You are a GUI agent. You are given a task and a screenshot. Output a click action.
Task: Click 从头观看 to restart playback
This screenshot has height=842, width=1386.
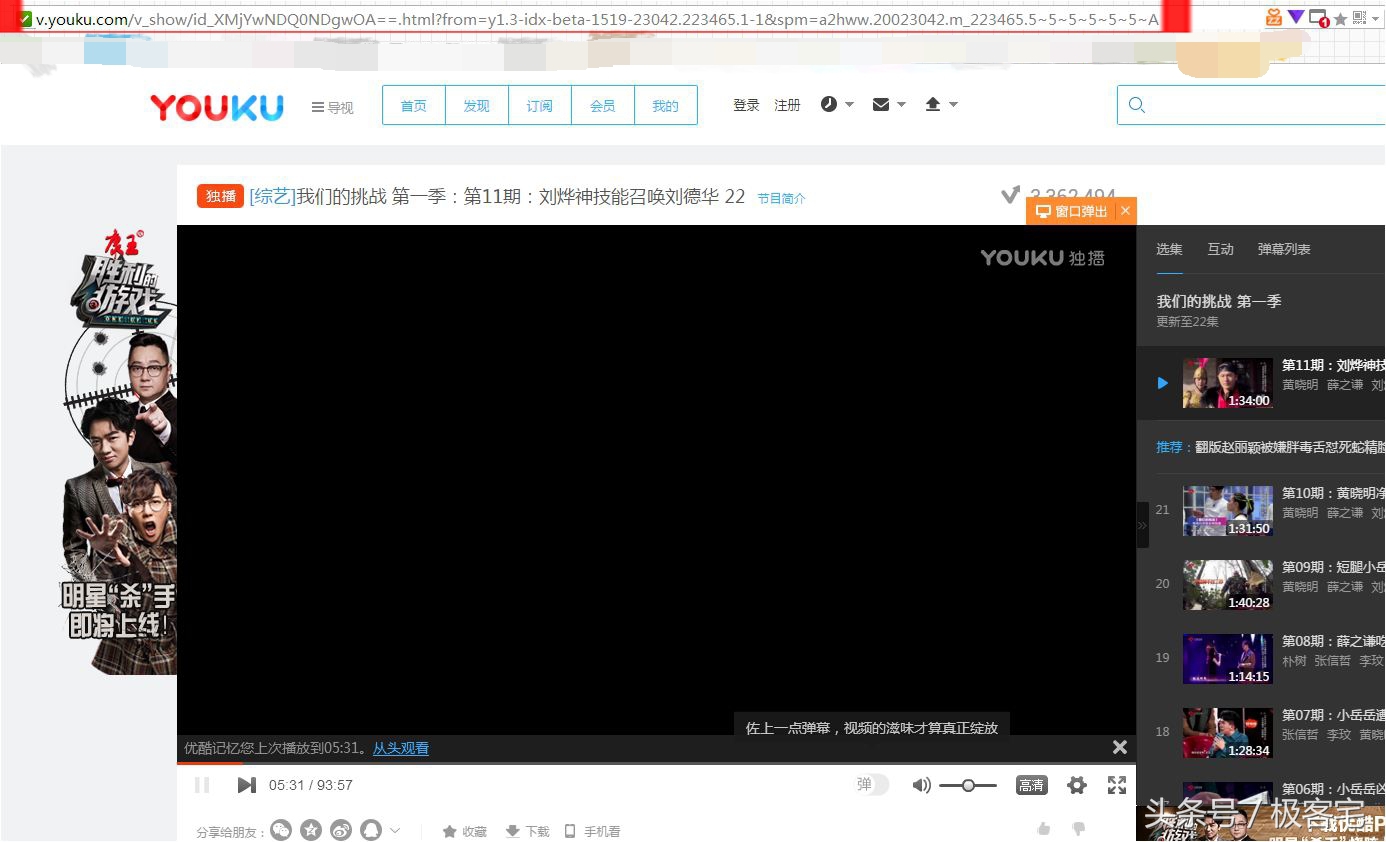tap(400, 748)
